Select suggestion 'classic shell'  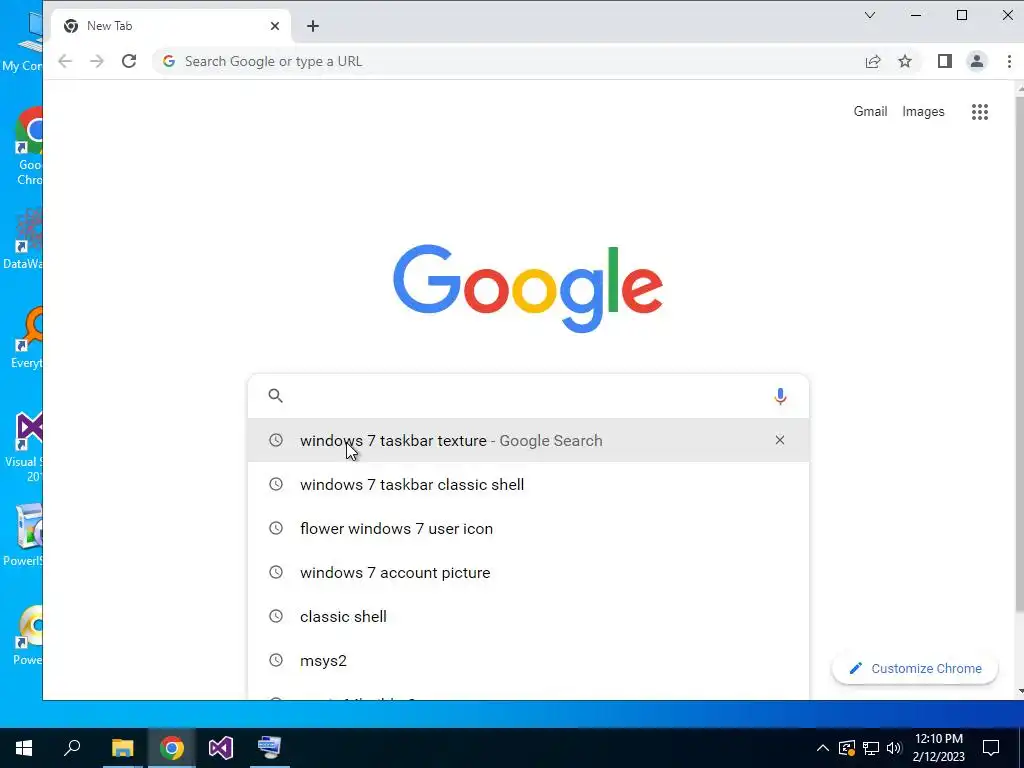528,616
